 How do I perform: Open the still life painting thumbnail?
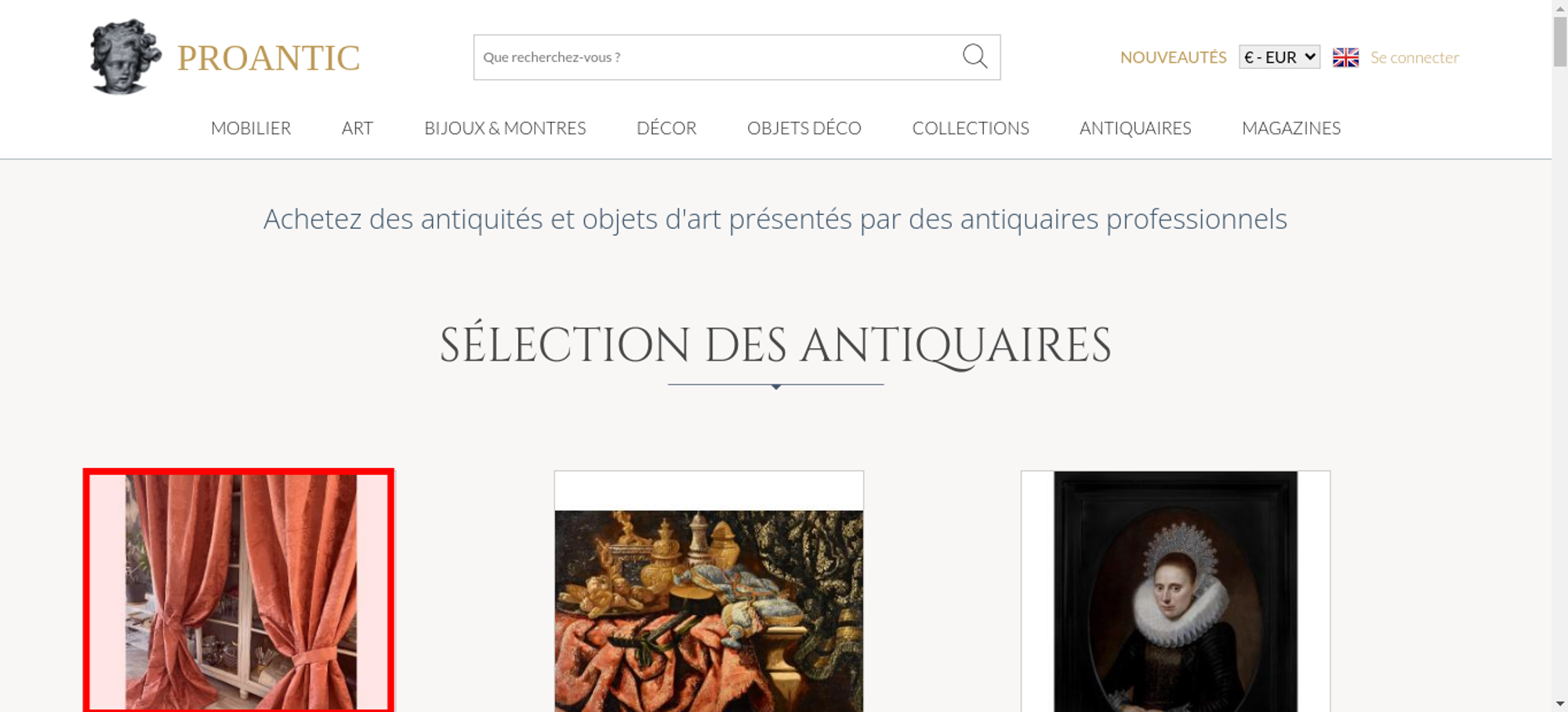709,591
